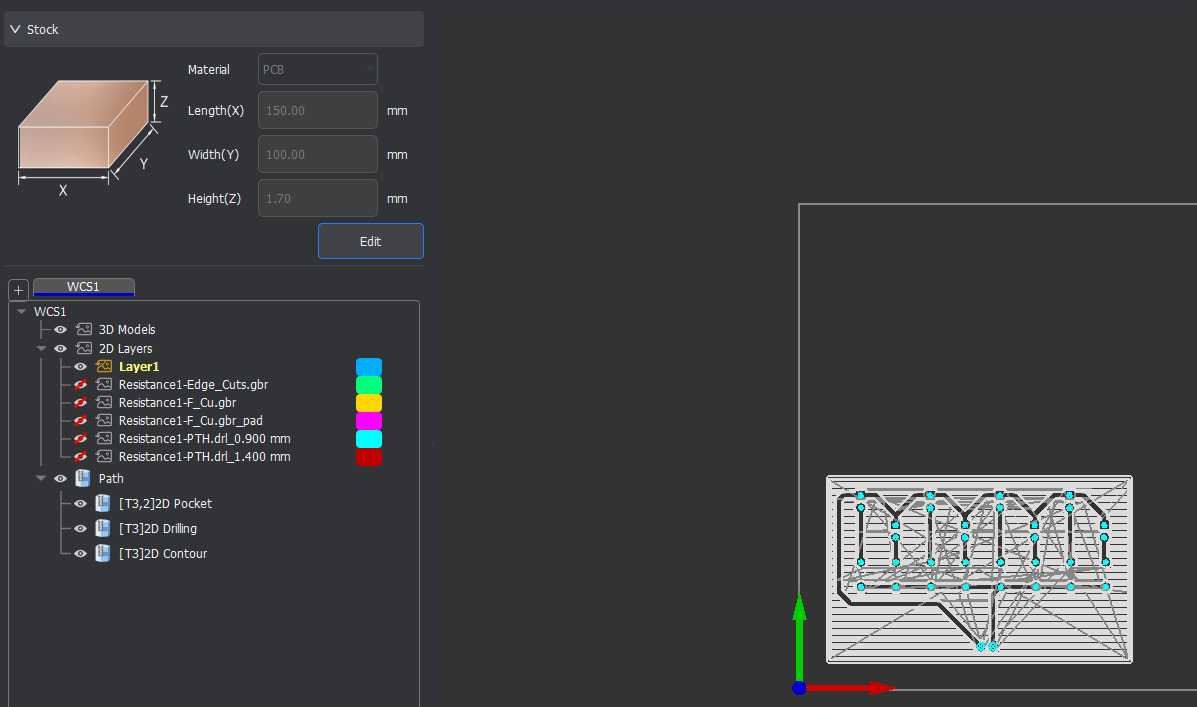This screenshot has height=707, width=1197.
Task: Show the hidden Resistance1-F_Cu.gbr layer
Action: (81, 403)
